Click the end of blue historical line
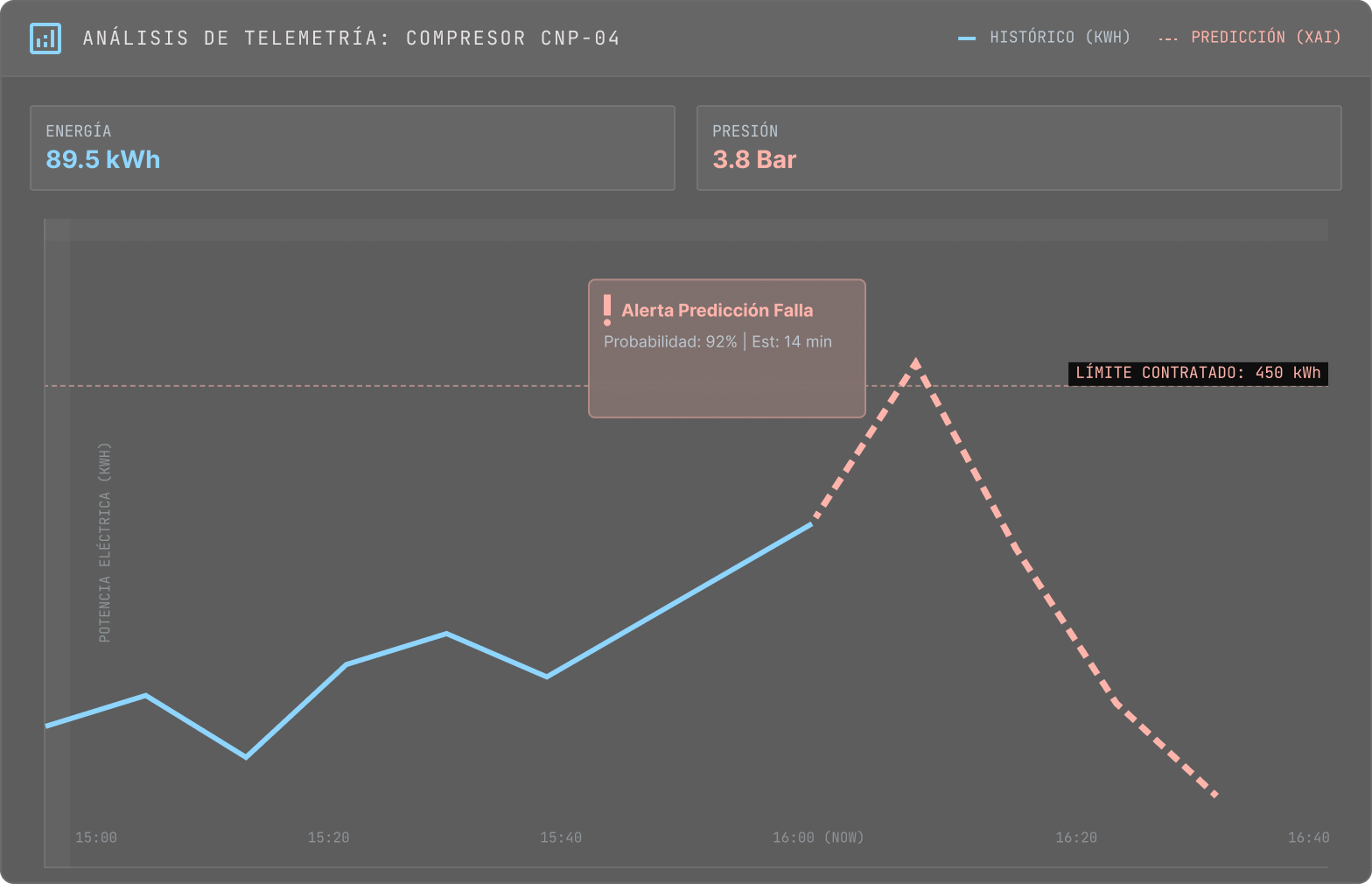The height and width of the screenshot is (884, 1372). 812,523
